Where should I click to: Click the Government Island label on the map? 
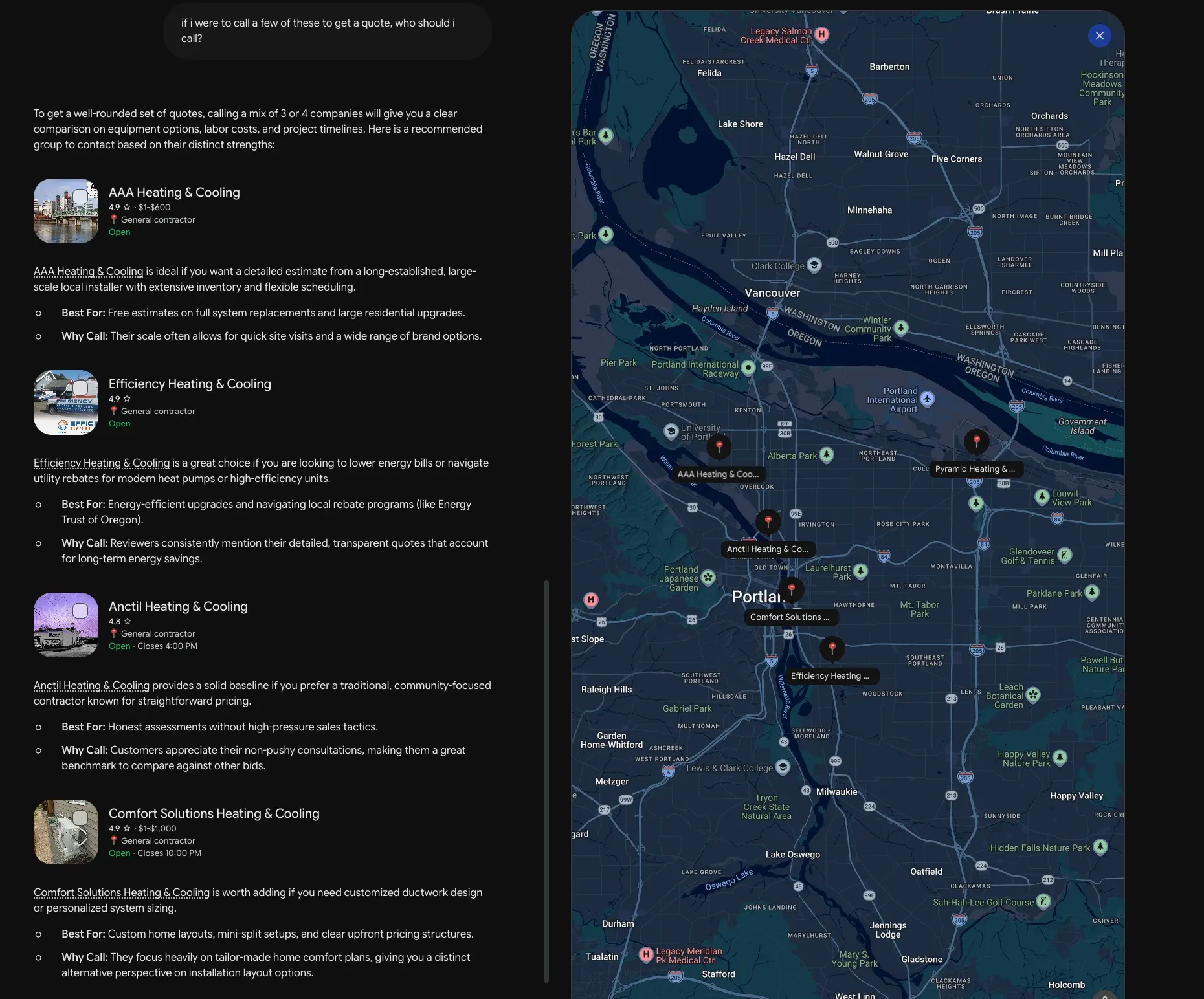(x=1082, y=426)
